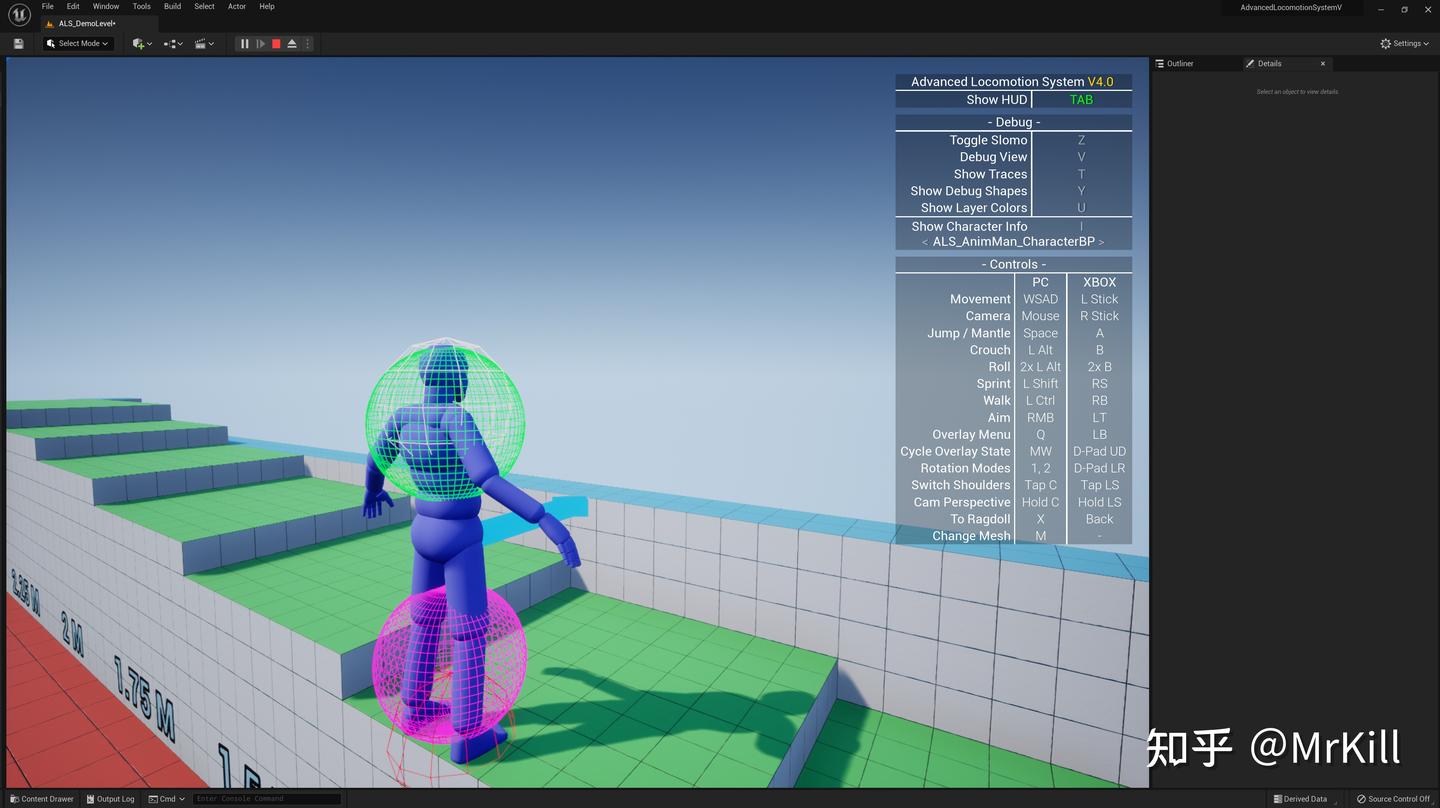This screenshot has width=1440, height=808.
Task: Click 'AdvancedLocomotionSystemV' project name in title bar
Action: (x=1290, y=8)
